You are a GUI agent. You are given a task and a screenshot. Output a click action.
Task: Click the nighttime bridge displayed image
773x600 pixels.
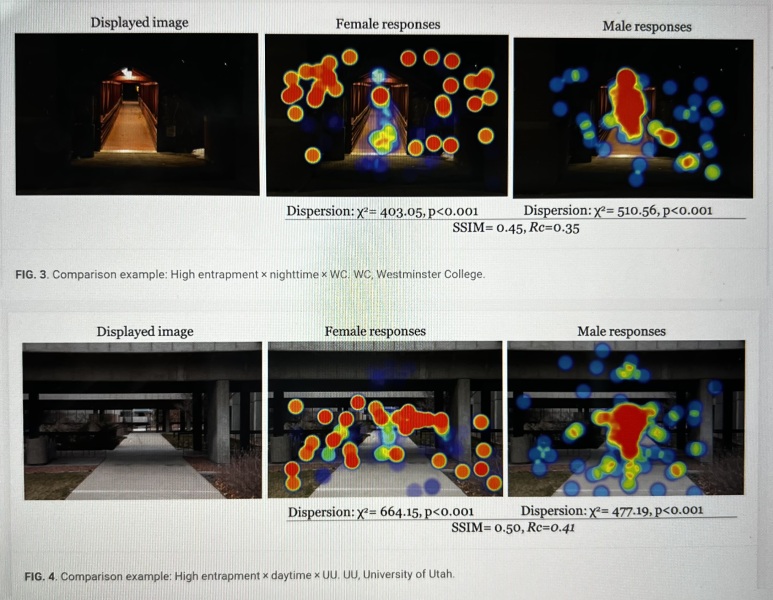(x=136, y=114)
